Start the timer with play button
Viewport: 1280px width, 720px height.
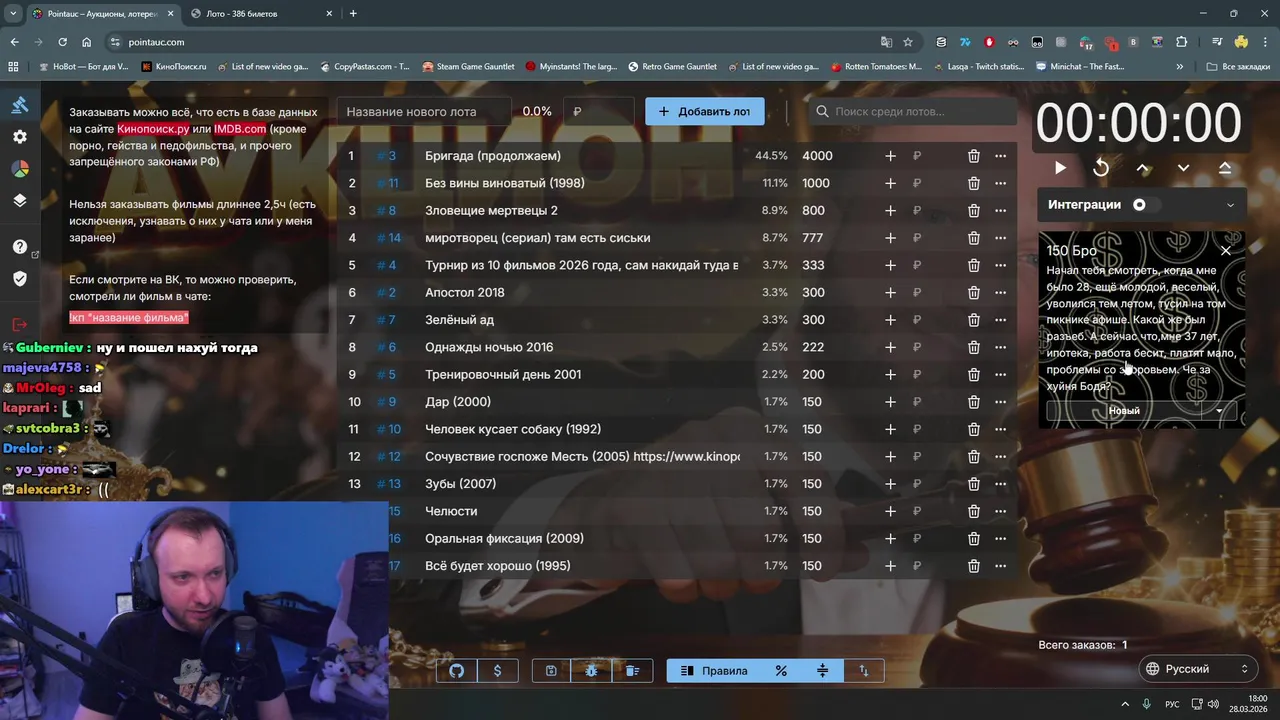click(1060, 168)
